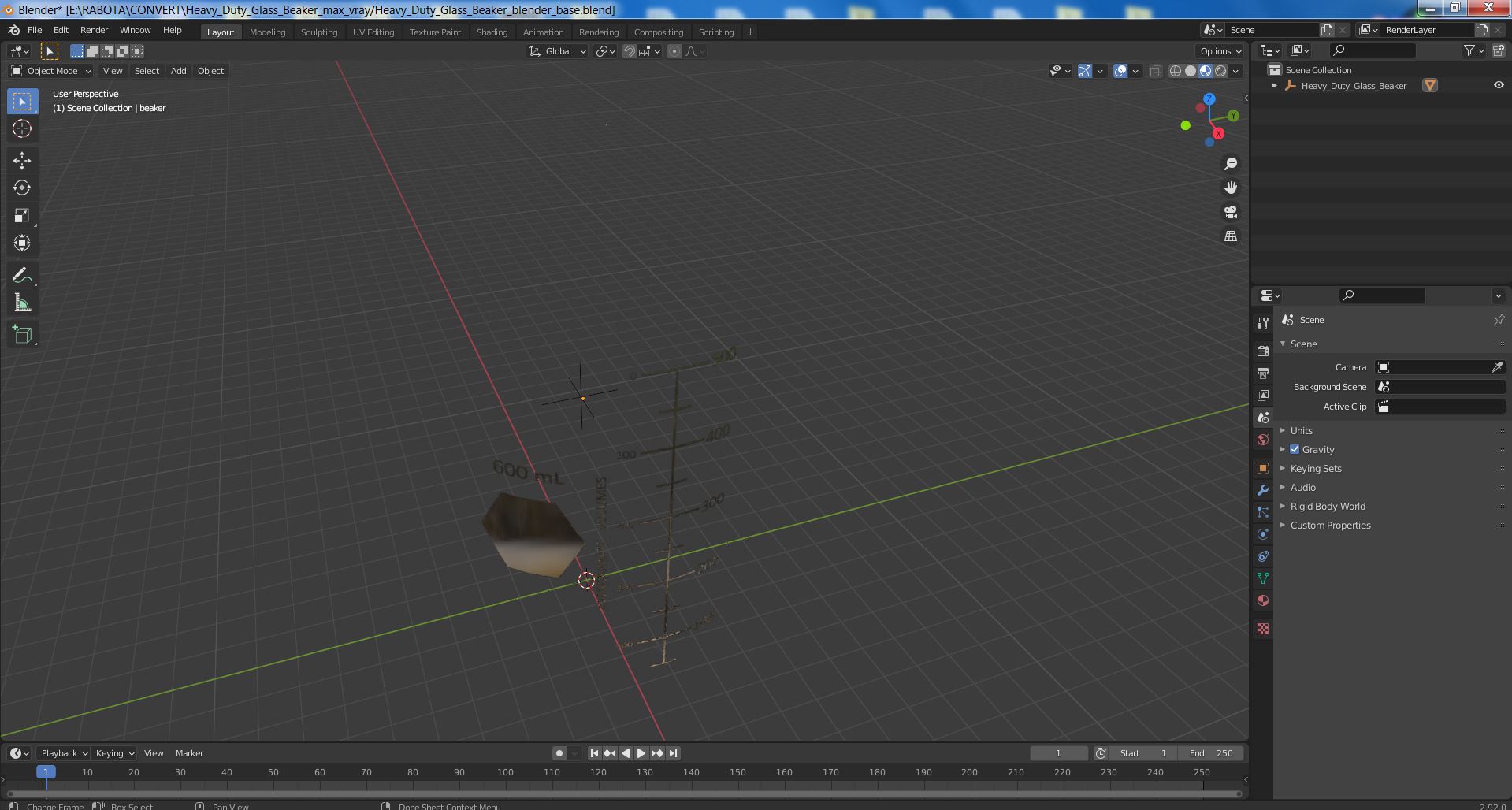
Task: Toggle X-ray display
Action: tap(1155, 71)
